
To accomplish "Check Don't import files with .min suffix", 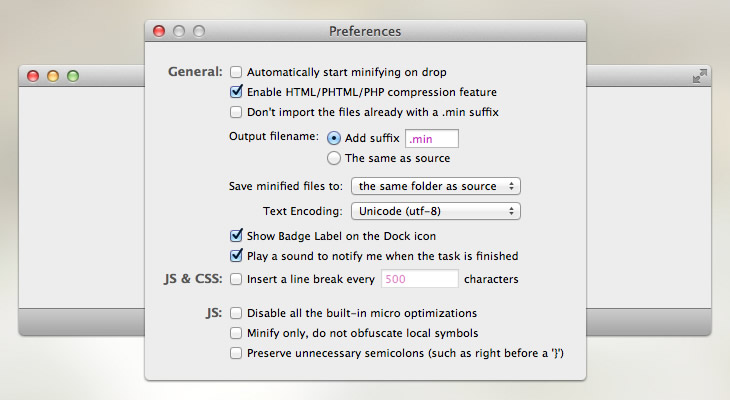I will point(236,112).
